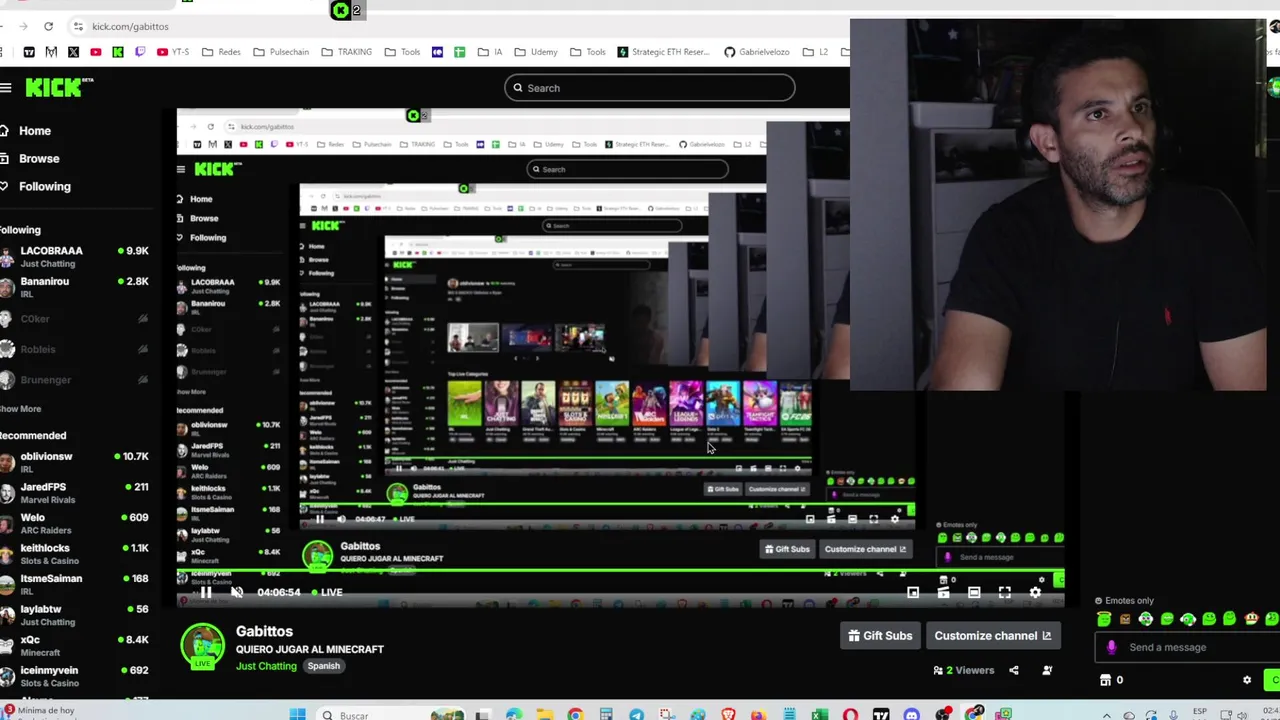Open Welo ARC Raiders channel
Viewport: 1280px width, 720px height.
pyautogui.click(x=75, y=523)
